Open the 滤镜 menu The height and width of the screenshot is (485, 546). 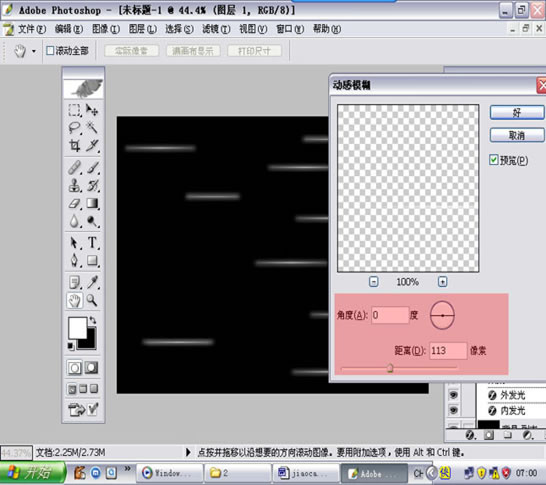216,29
